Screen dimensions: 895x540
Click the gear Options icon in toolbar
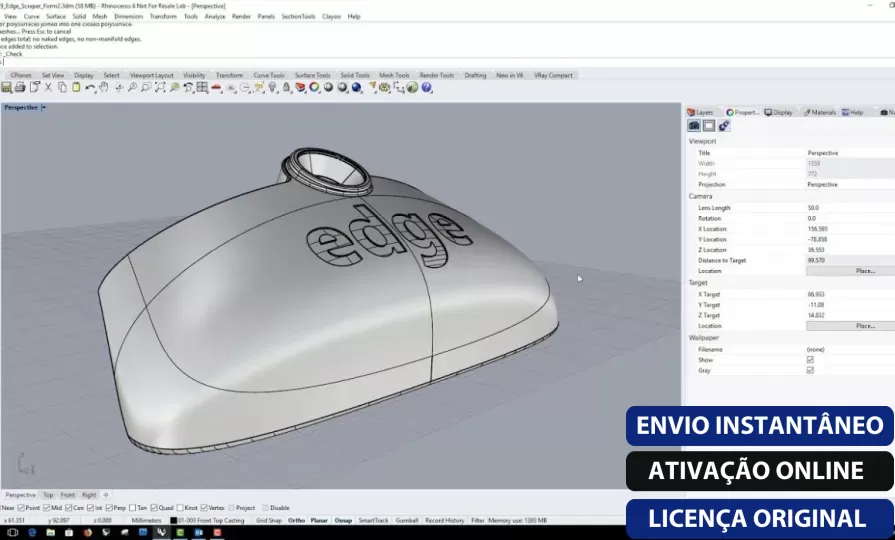click(385, 87)
